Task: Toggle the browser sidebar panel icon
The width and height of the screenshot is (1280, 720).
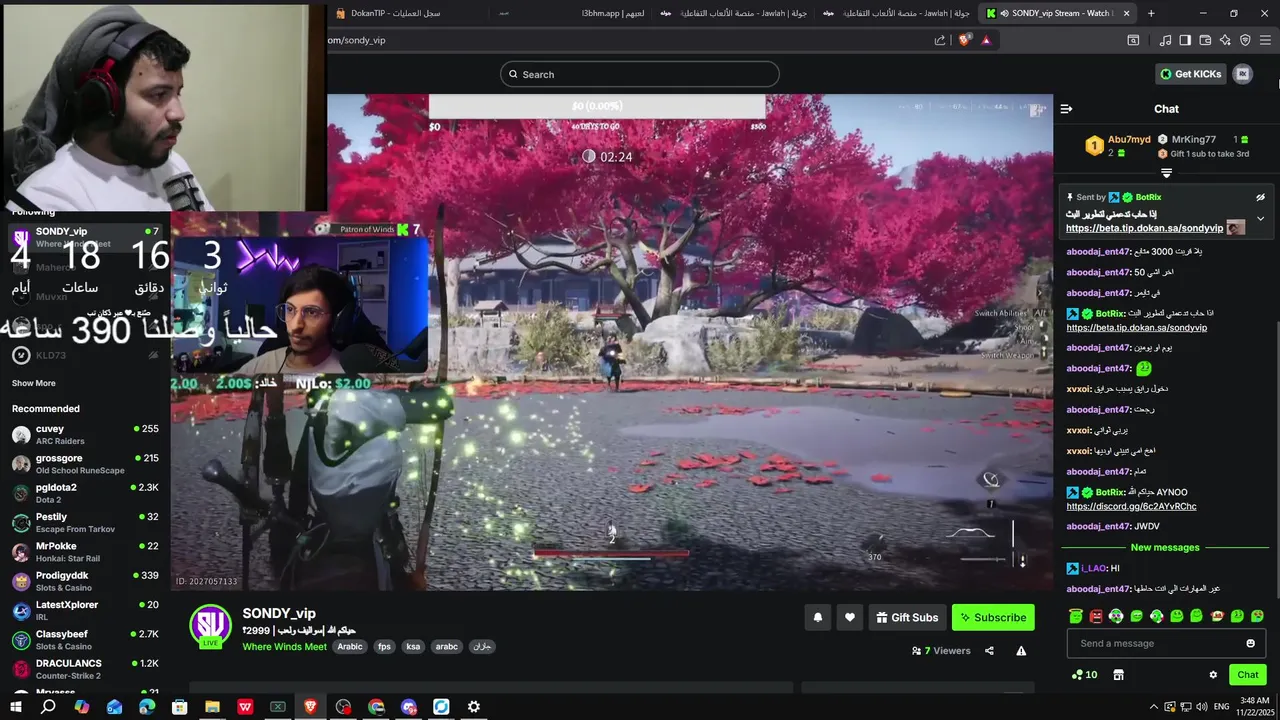Action: point(1185,40)
